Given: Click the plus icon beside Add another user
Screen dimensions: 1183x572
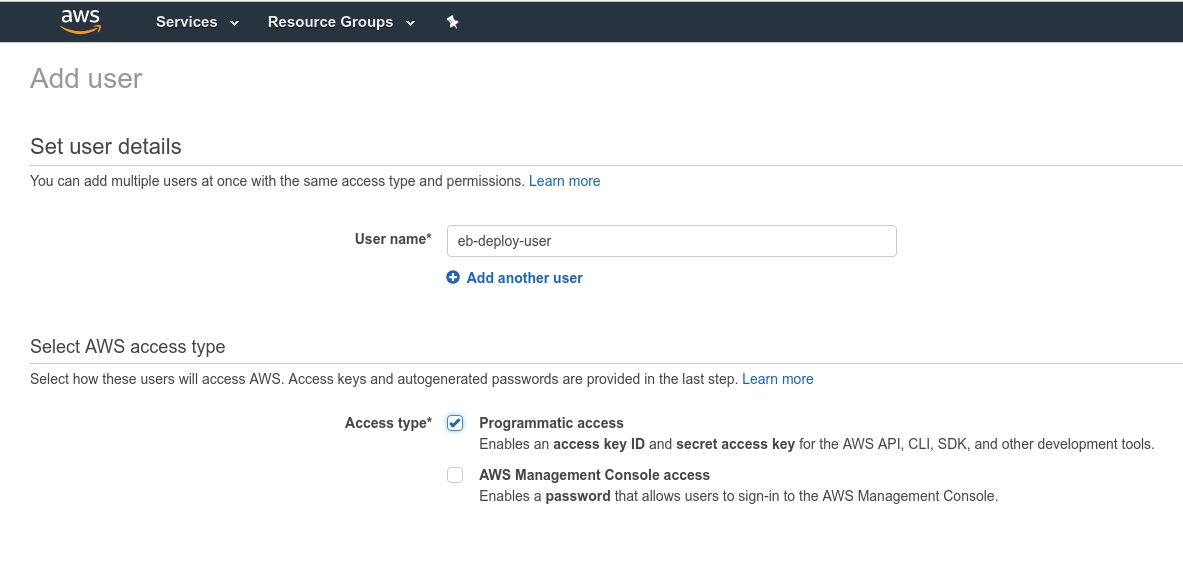Looking at the screenshot, I should point(453,278).
